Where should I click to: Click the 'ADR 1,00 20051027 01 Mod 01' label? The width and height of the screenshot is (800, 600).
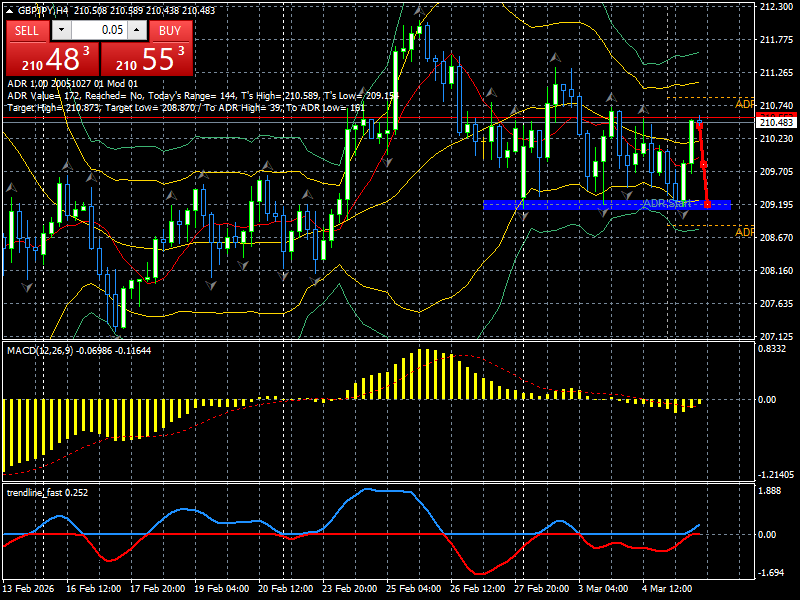click(72, 84)
